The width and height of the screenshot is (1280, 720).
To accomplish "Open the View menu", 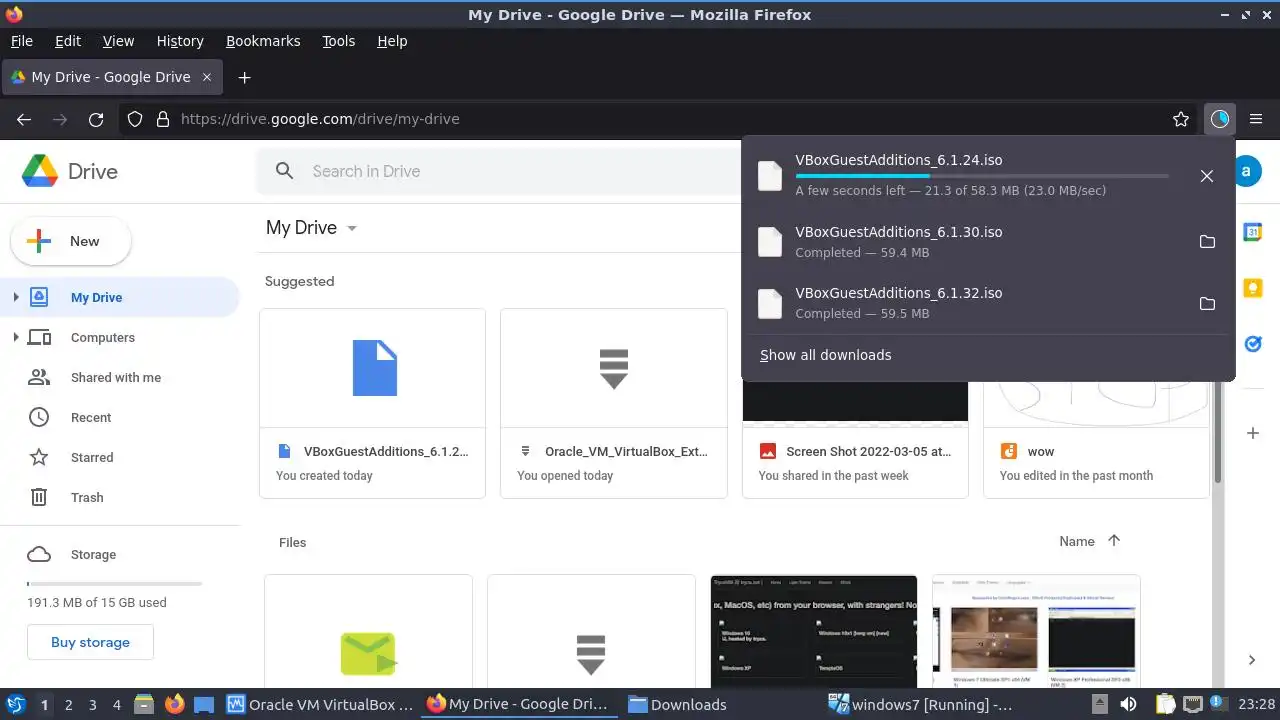I will [x=118, y=41].
